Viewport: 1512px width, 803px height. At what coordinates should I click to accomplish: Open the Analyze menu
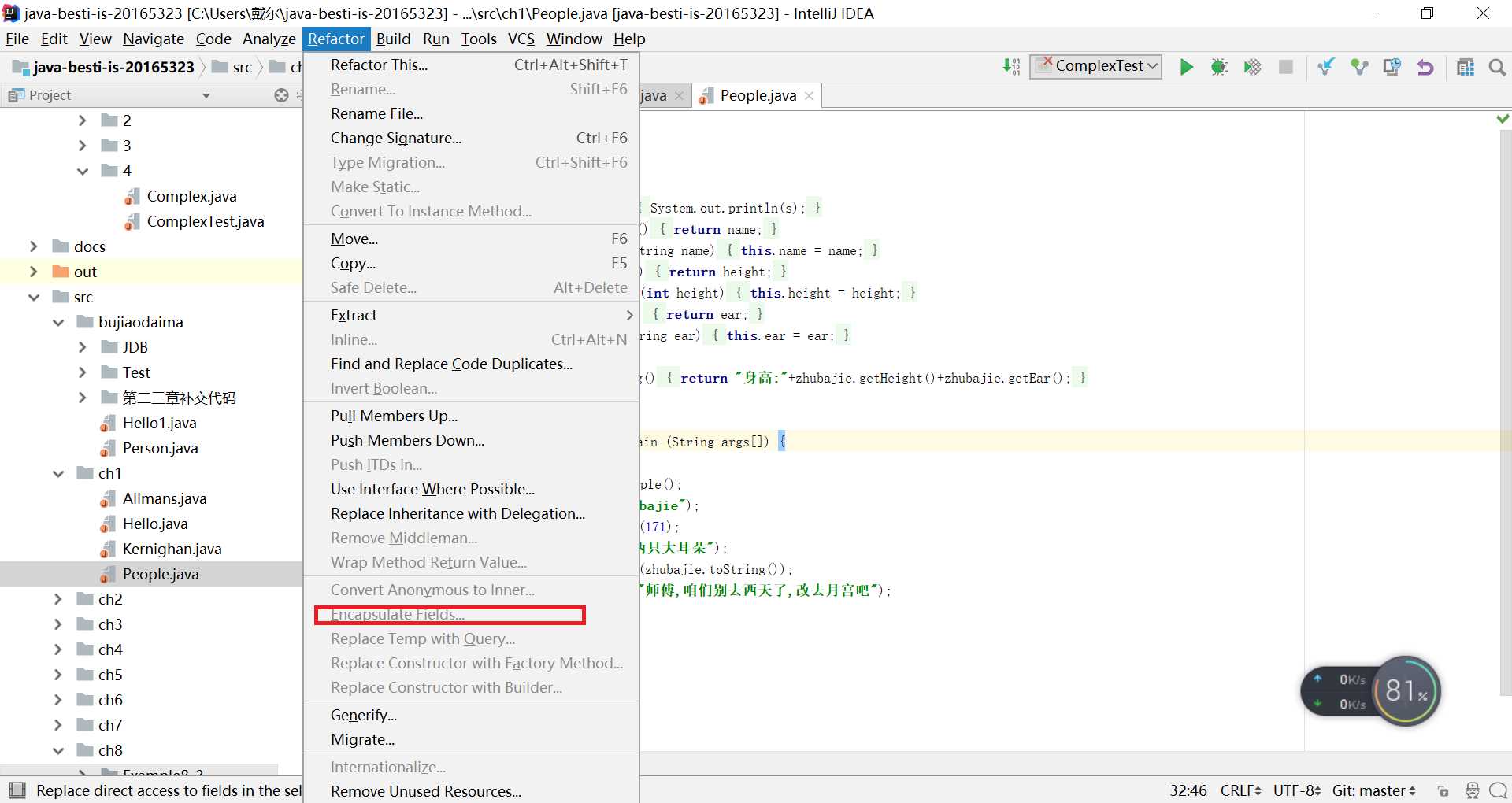click(269, 39)
